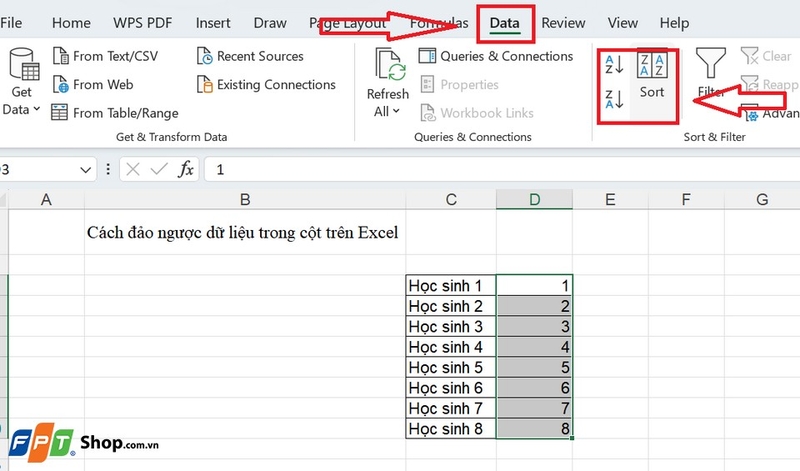Open the custom Sort dialog

(x=652, y=77)
